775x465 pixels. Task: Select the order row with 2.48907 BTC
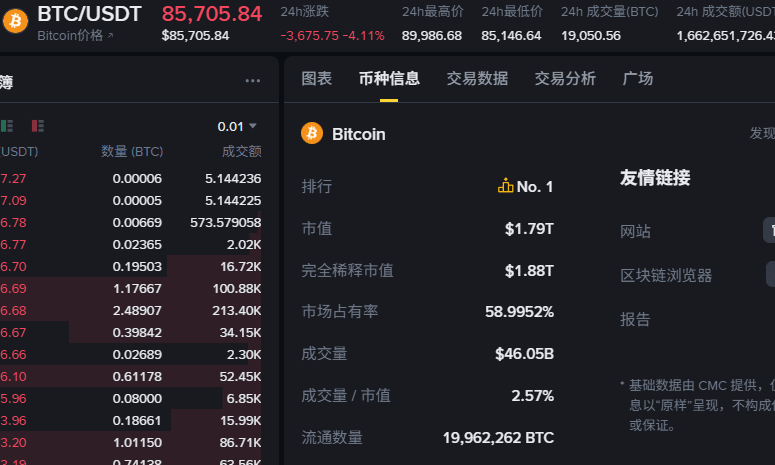pos(130,310)
